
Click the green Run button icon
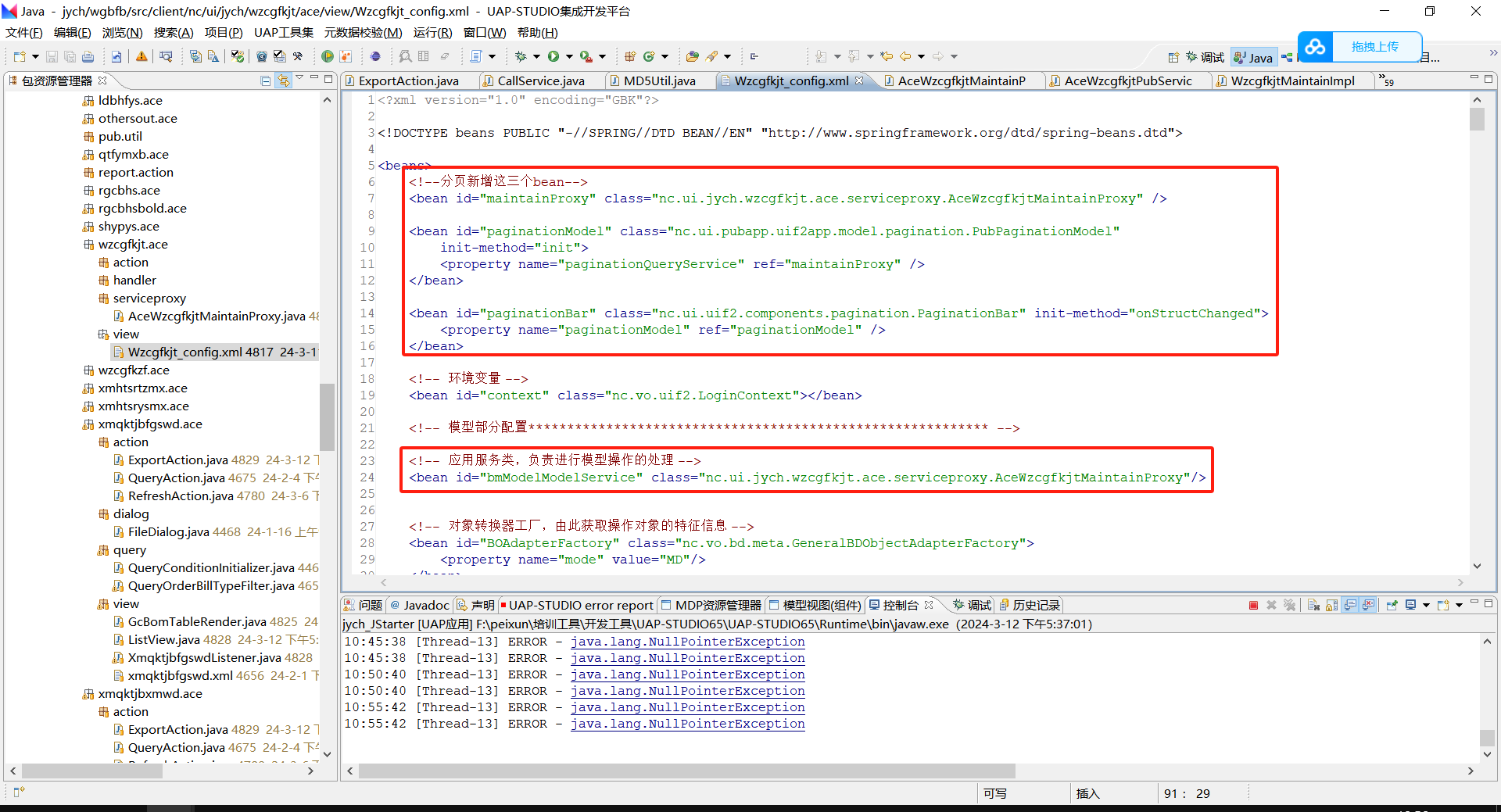(553, 56)
